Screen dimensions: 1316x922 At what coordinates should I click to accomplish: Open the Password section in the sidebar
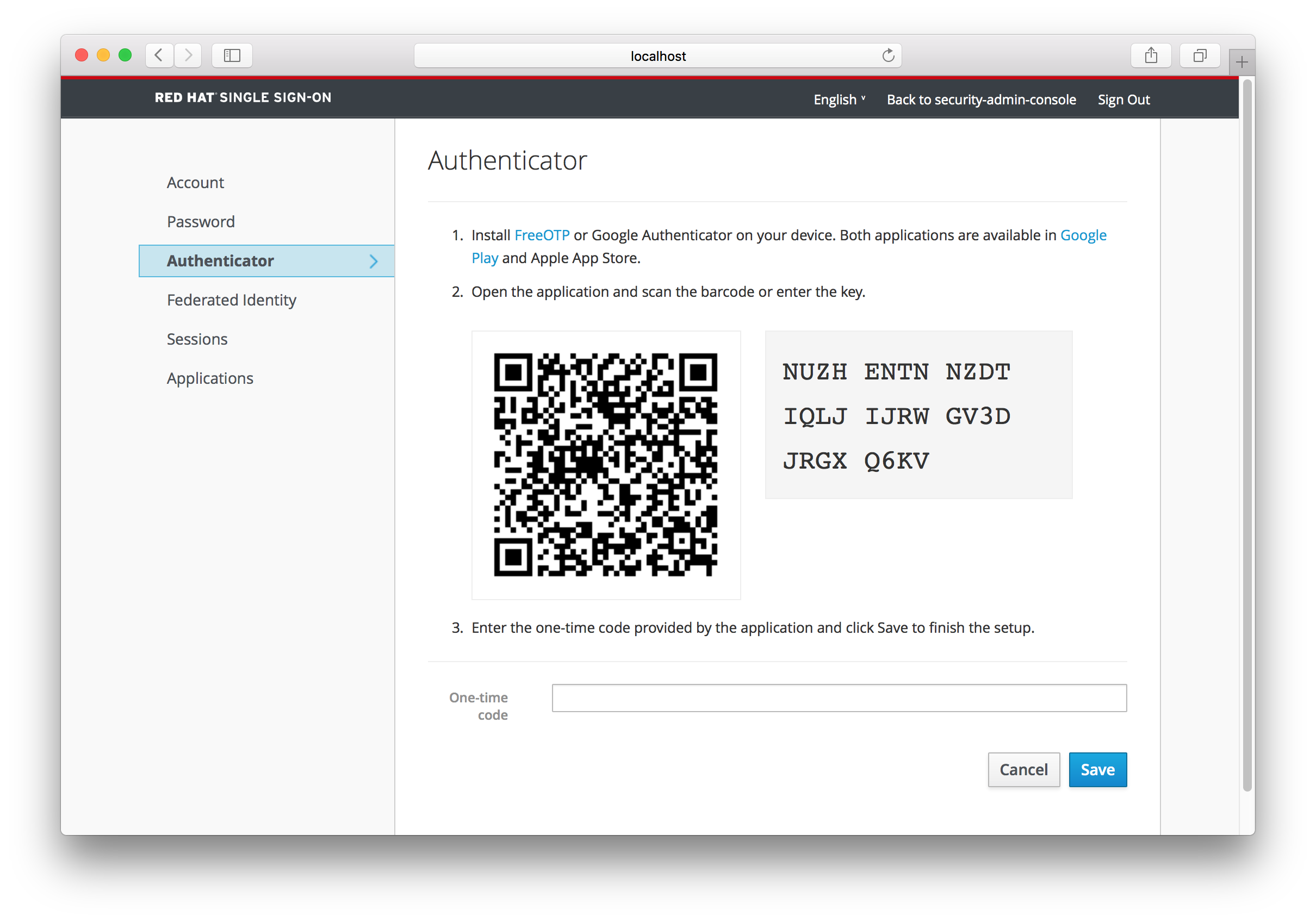click(x=201, y=221)
